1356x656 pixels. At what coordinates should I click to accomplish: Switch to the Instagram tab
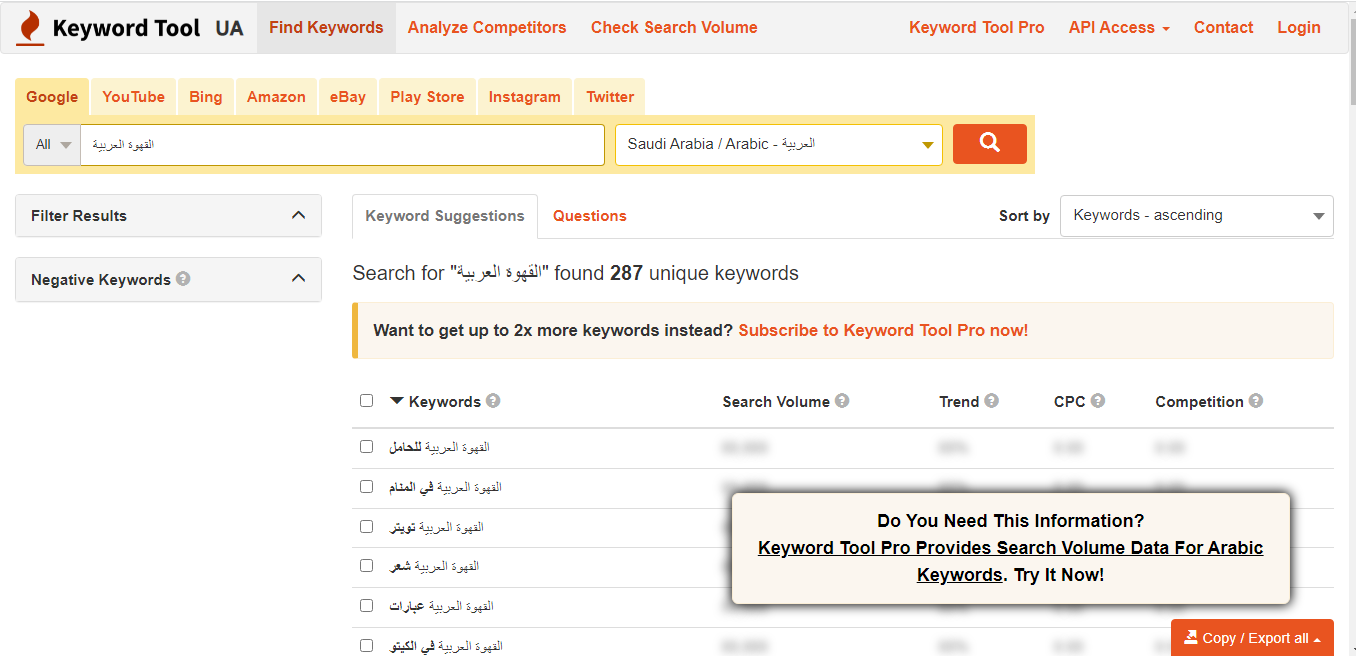524,97
